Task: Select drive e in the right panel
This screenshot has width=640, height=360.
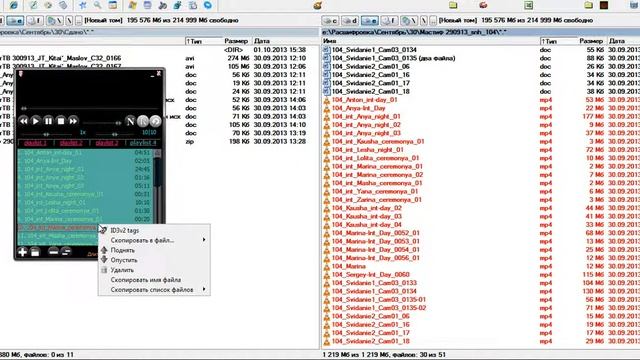Action: point(369,20)
